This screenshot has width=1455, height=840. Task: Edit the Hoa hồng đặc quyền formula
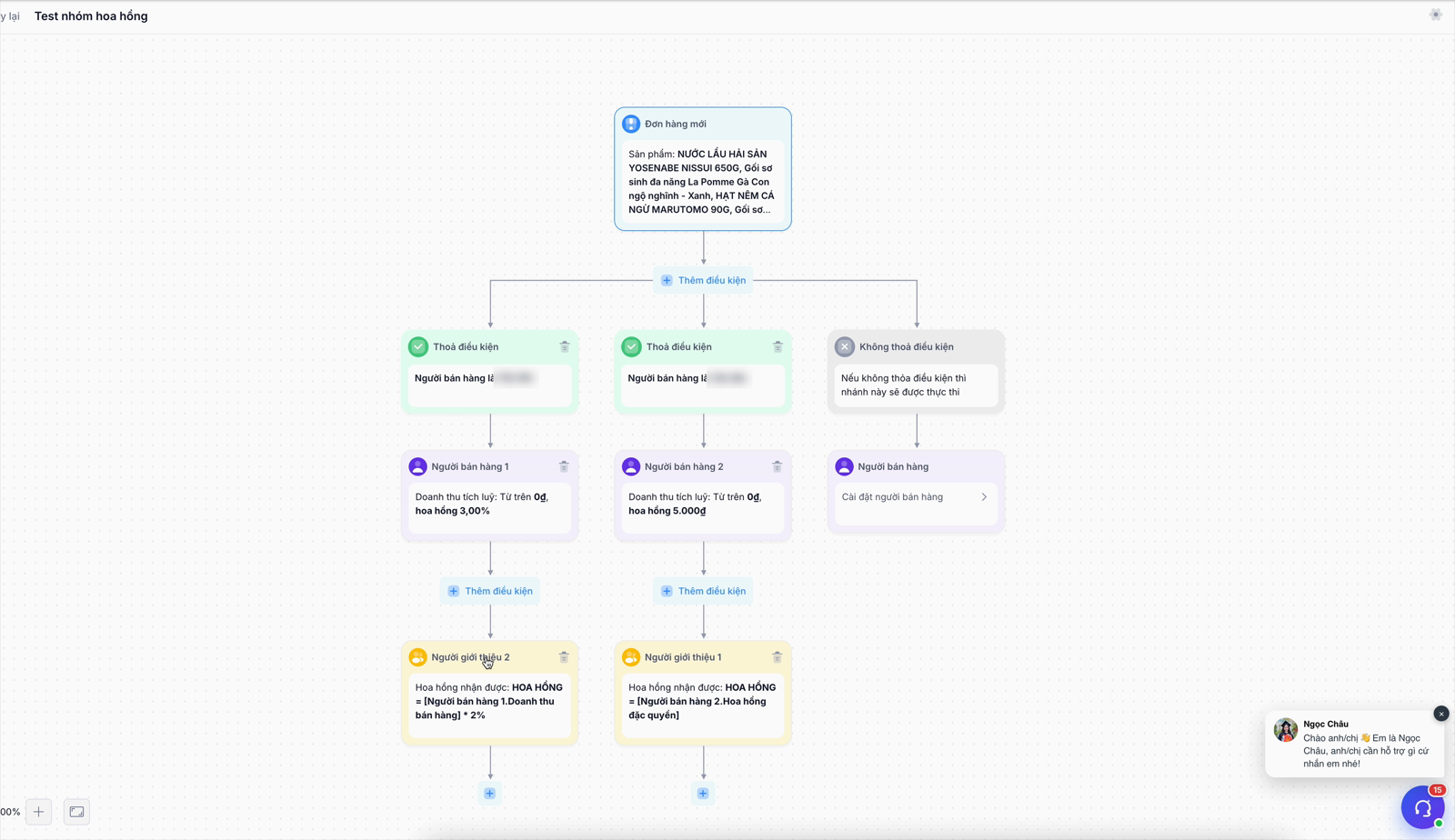click(703, 706)
